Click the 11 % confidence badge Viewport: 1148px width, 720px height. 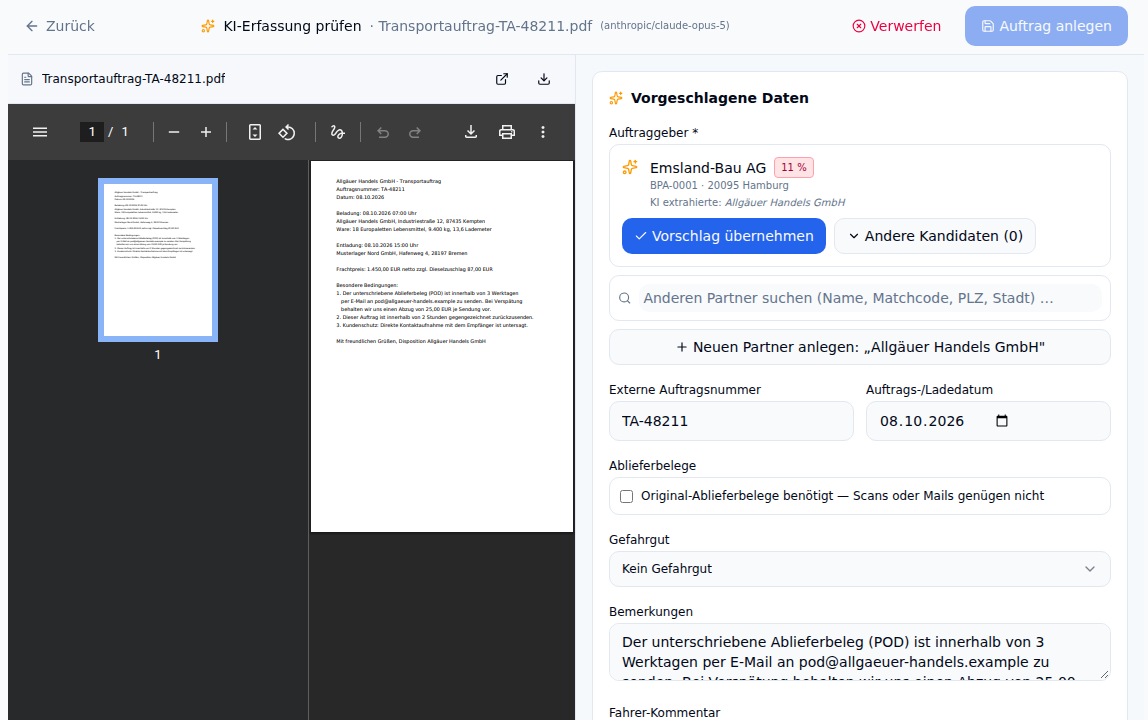(x=794, y=168)
